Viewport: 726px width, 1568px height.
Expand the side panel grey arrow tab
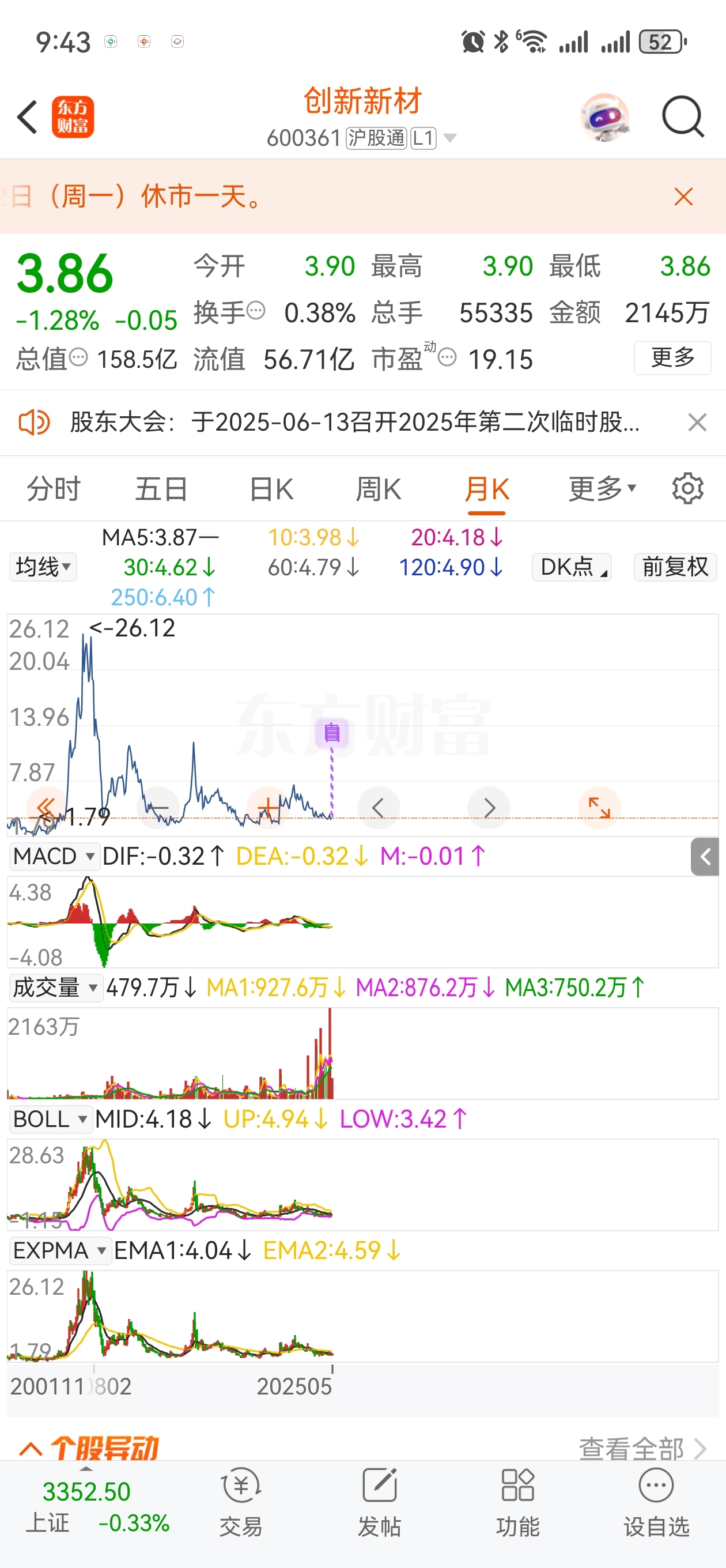tap(705, 857)
